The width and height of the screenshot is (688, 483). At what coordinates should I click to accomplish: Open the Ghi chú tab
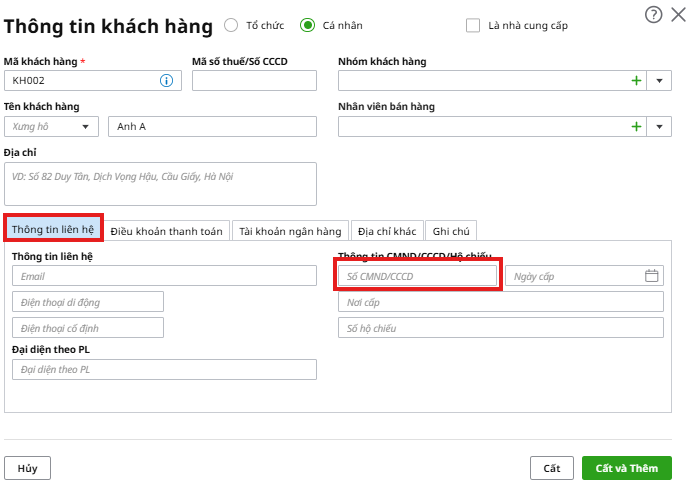click(451, 230)
